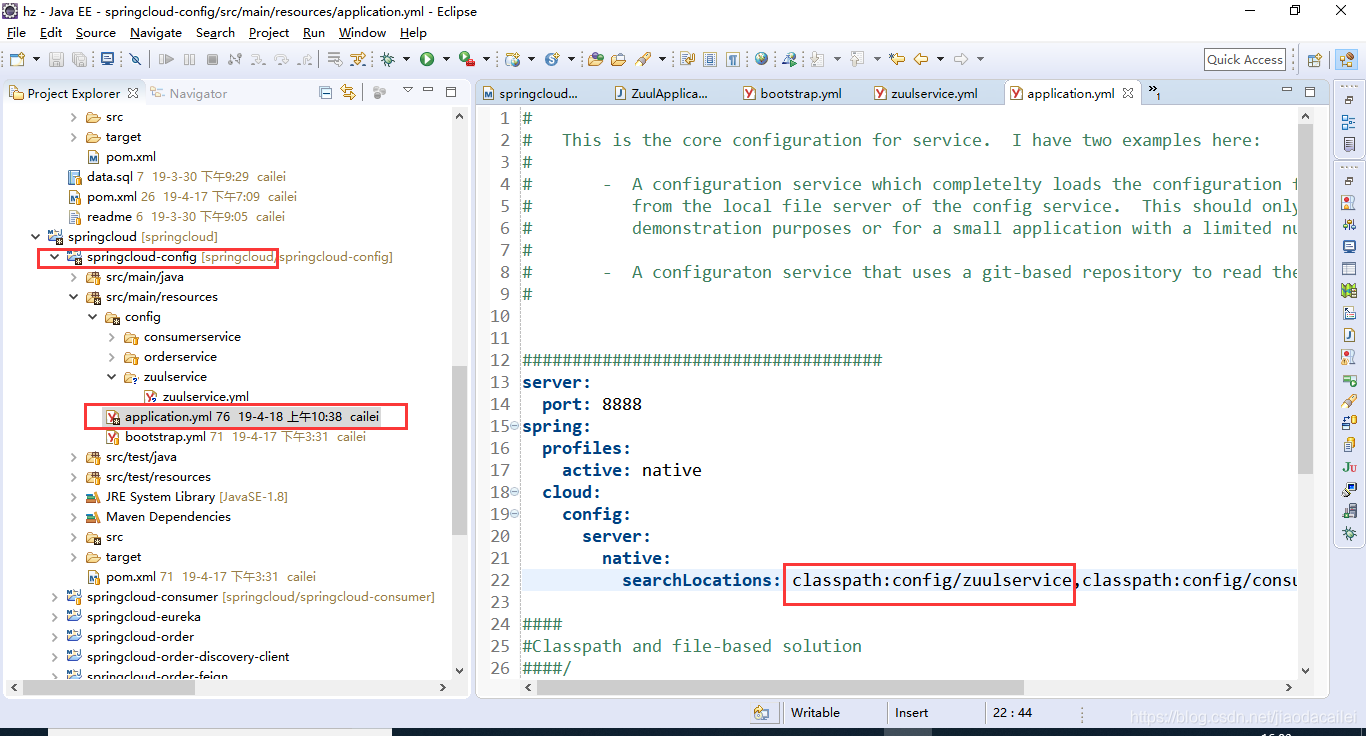Expand the Maven Dependencies node

tap(74, 517)
